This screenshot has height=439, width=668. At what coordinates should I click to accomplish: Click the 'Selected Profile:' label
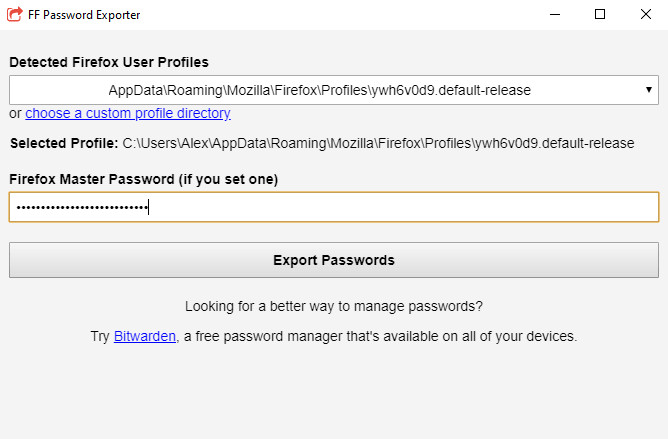point(64,143)
